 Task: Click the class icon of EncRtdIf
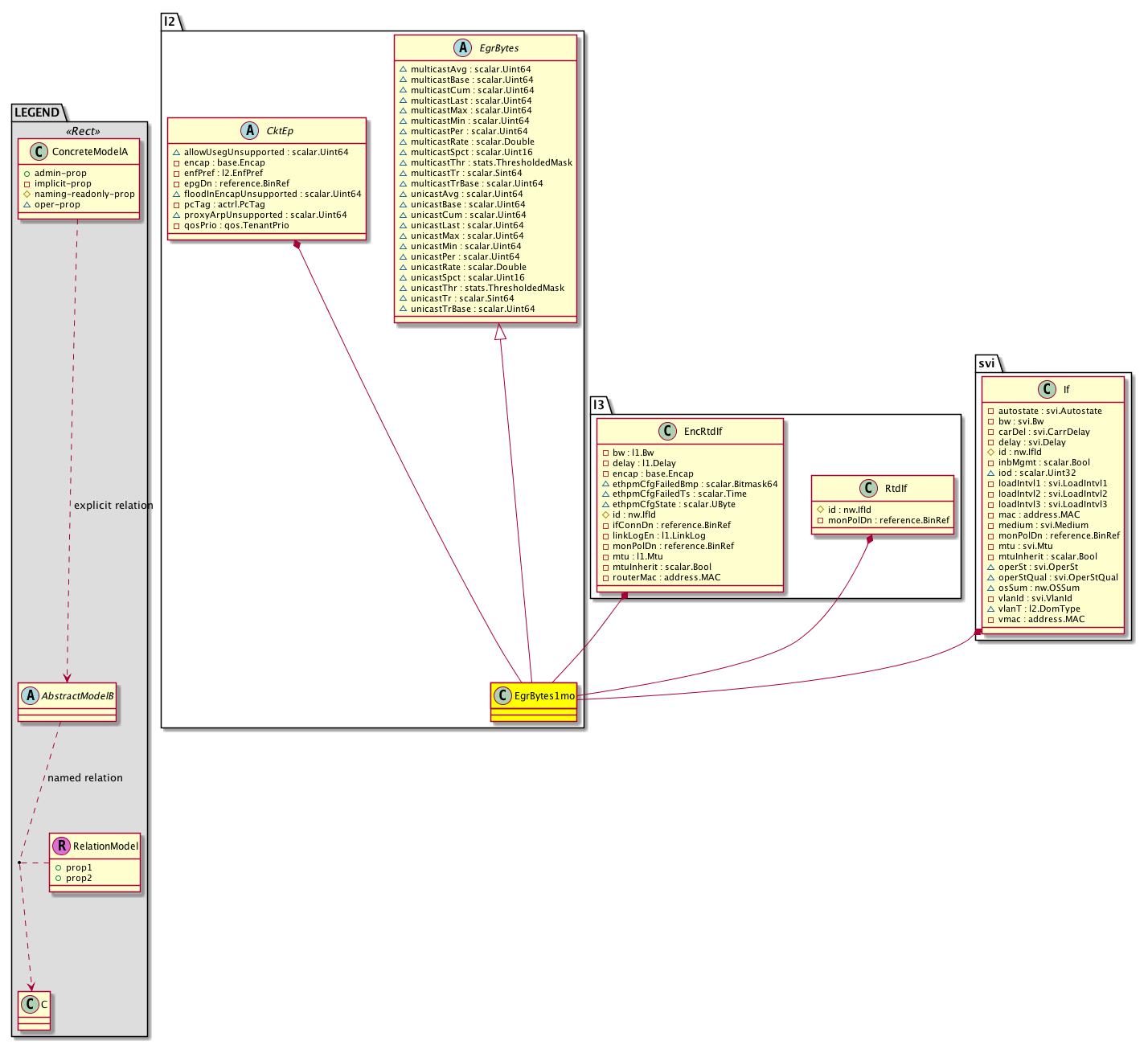click(x=667, y=432)
